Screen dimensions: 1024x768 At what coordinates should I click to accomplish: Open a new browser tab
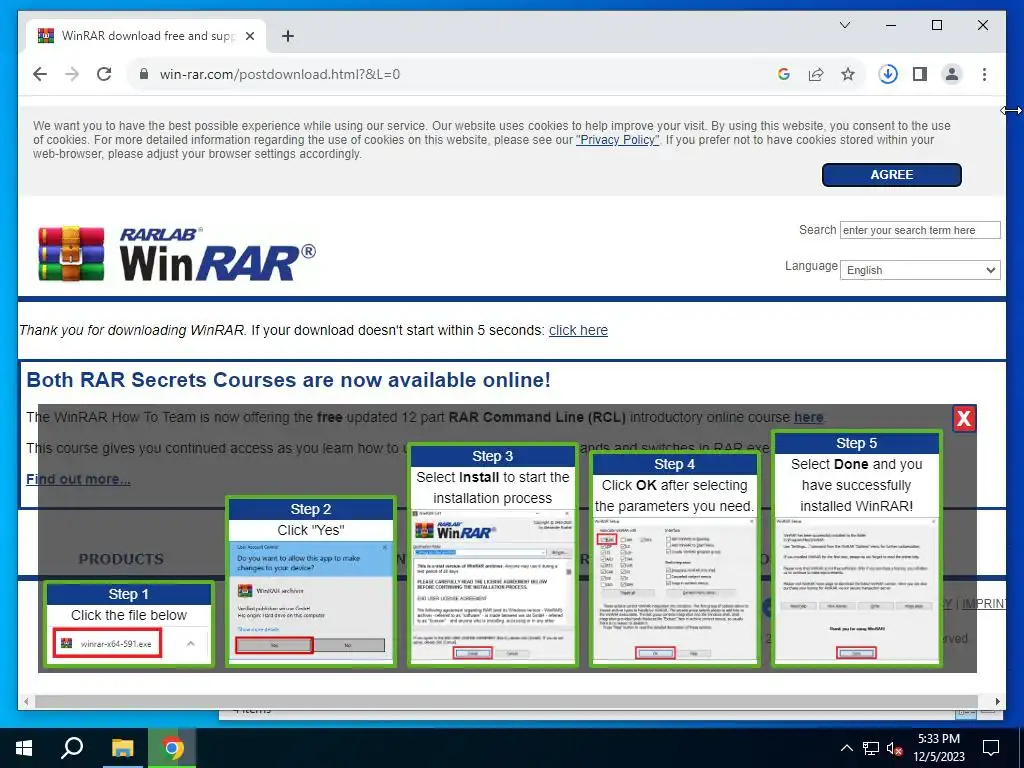coord(288,36)
